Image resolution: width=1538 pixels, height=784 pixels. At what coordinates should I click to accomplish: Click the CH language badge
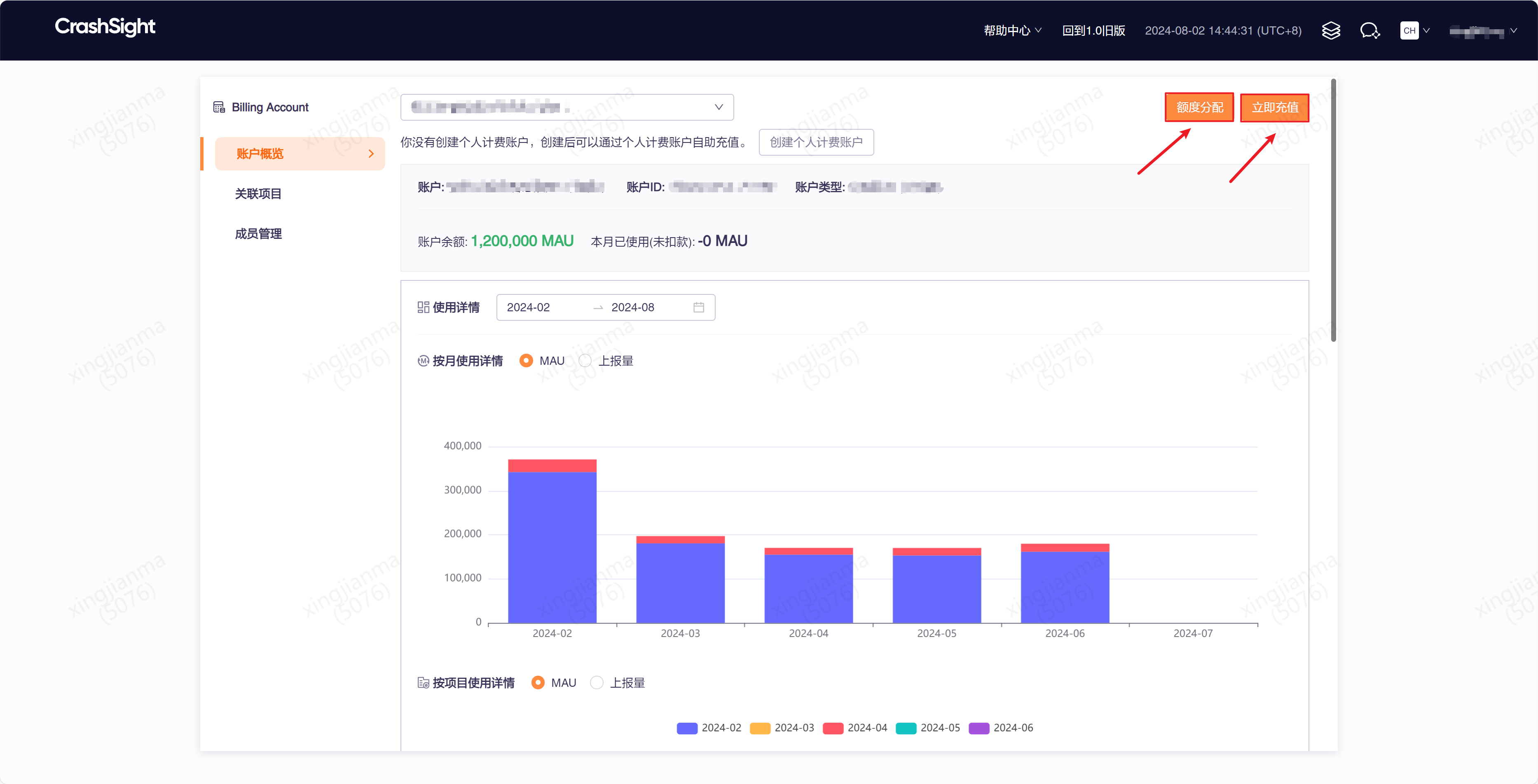click(x=1409, y=30)
